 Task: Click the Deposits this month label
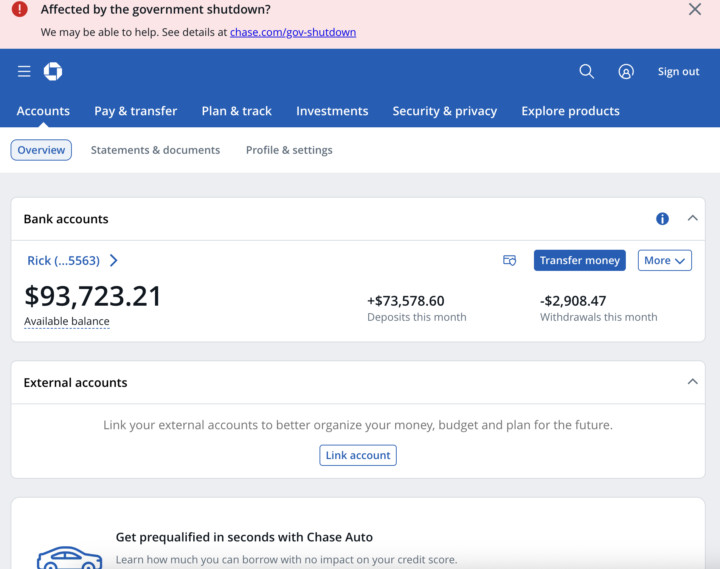416,317
